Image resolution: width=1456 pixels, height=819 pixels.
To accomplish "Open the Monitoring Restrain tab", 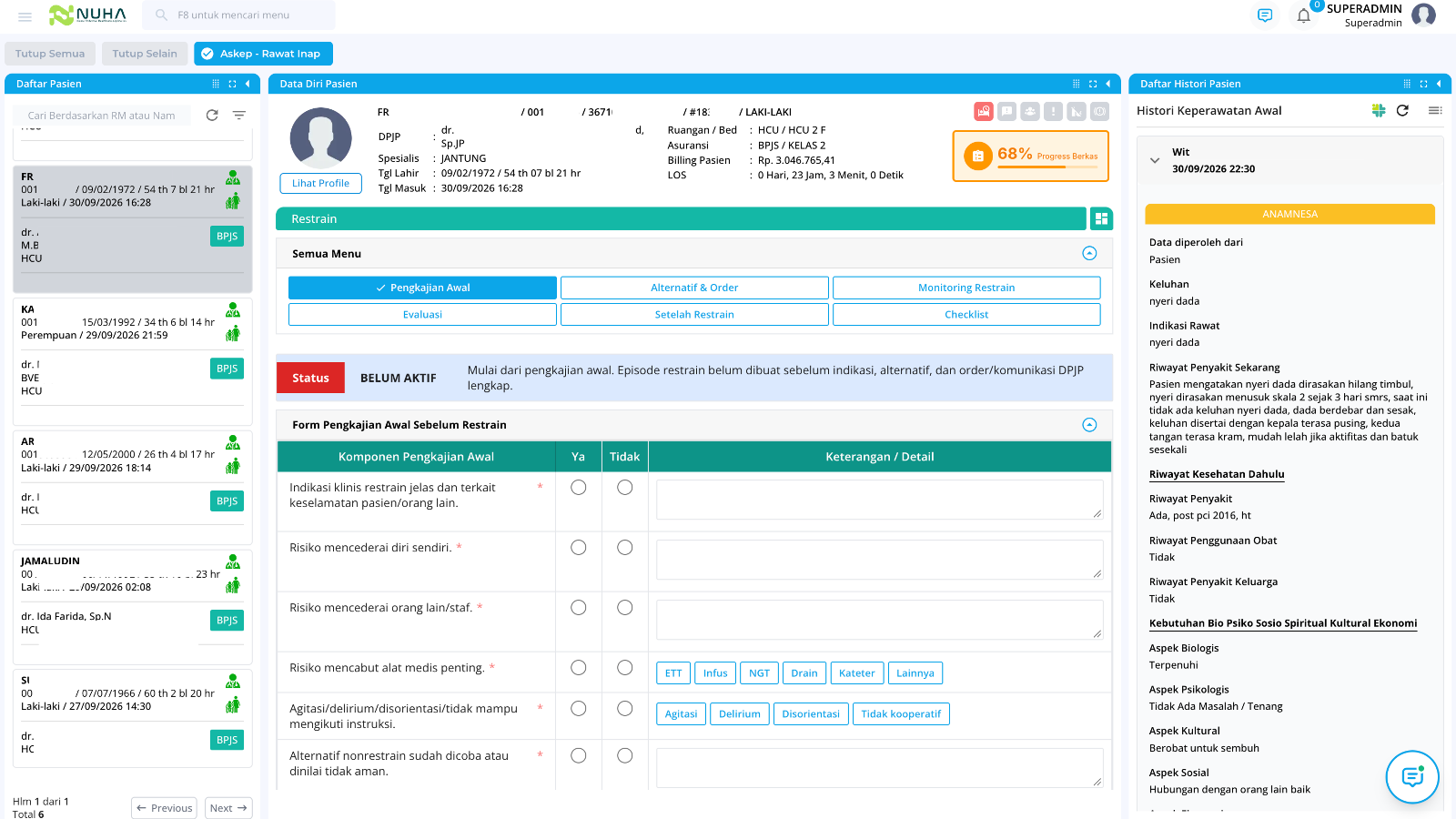I will click(966, 288).
